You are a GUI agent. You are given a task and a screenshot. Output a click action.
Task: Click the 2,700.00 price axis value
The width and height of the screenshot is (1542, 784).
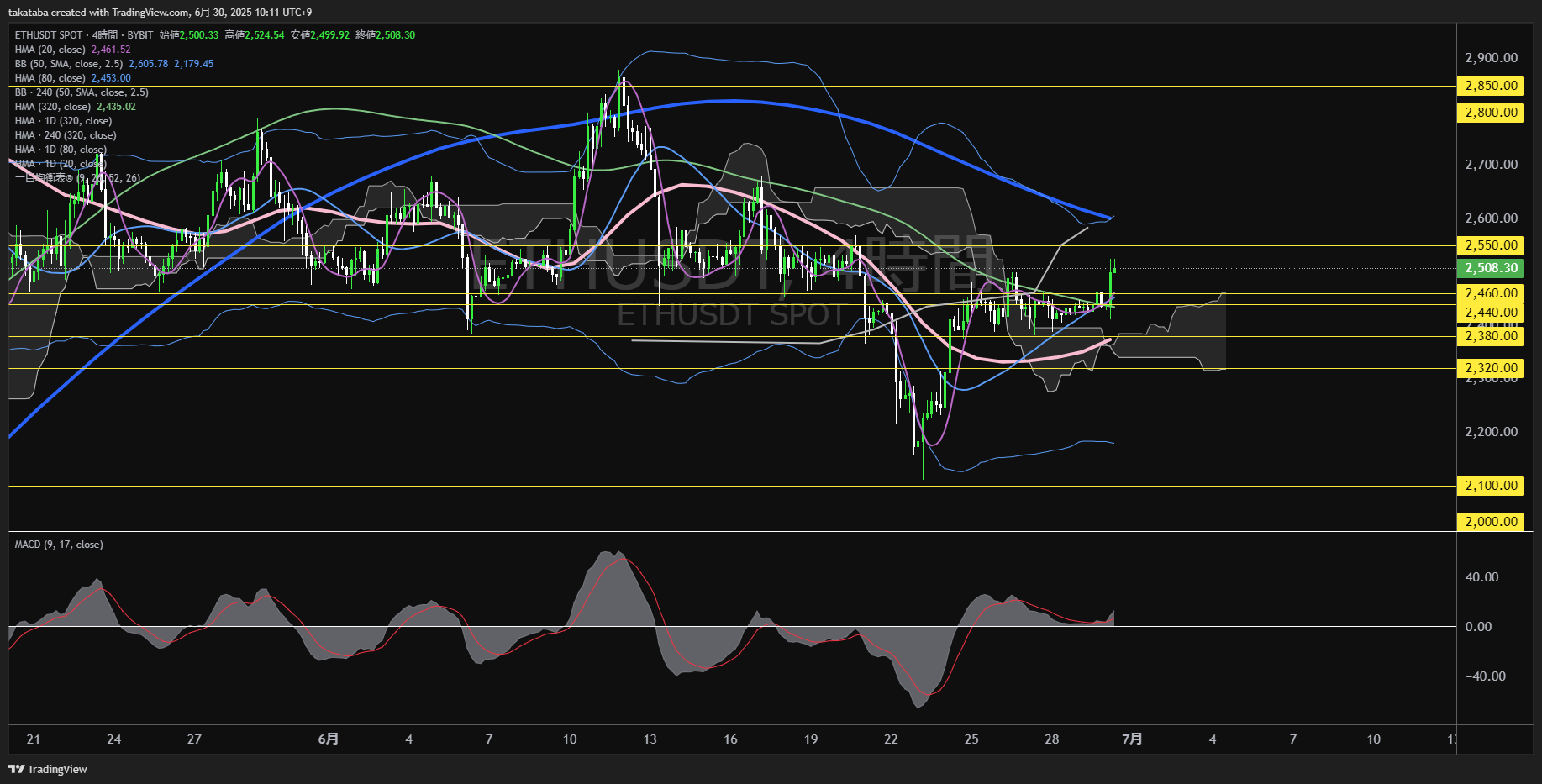pyautogui.click(x=1491, y=165)
